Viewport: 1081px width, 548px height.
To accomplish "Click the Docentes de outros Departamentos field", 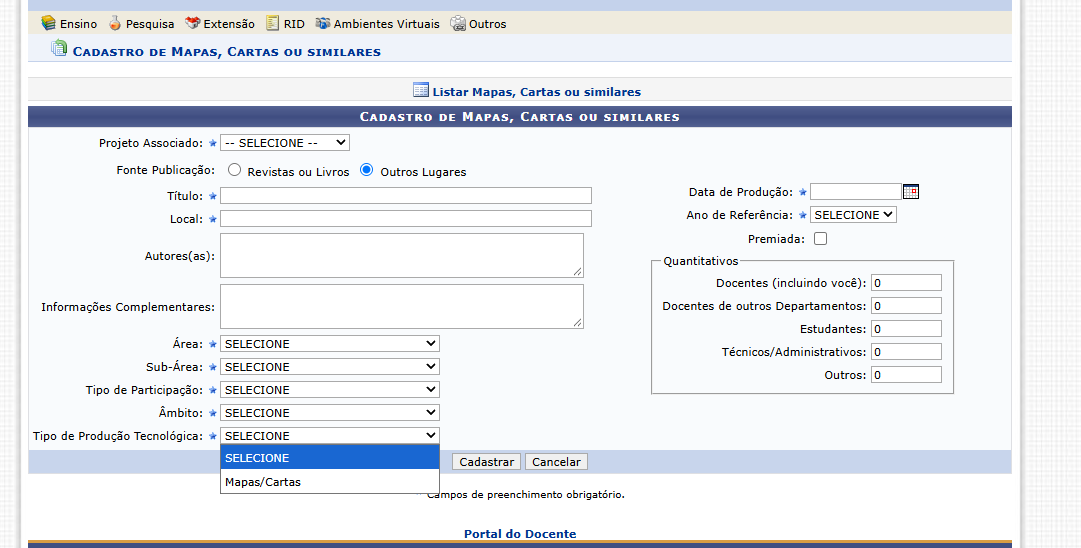I will pos(906,306).
